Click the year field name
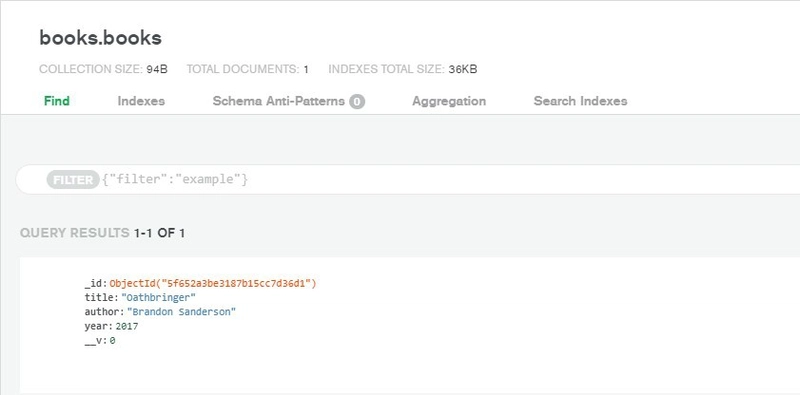 (x=97, y=327)
